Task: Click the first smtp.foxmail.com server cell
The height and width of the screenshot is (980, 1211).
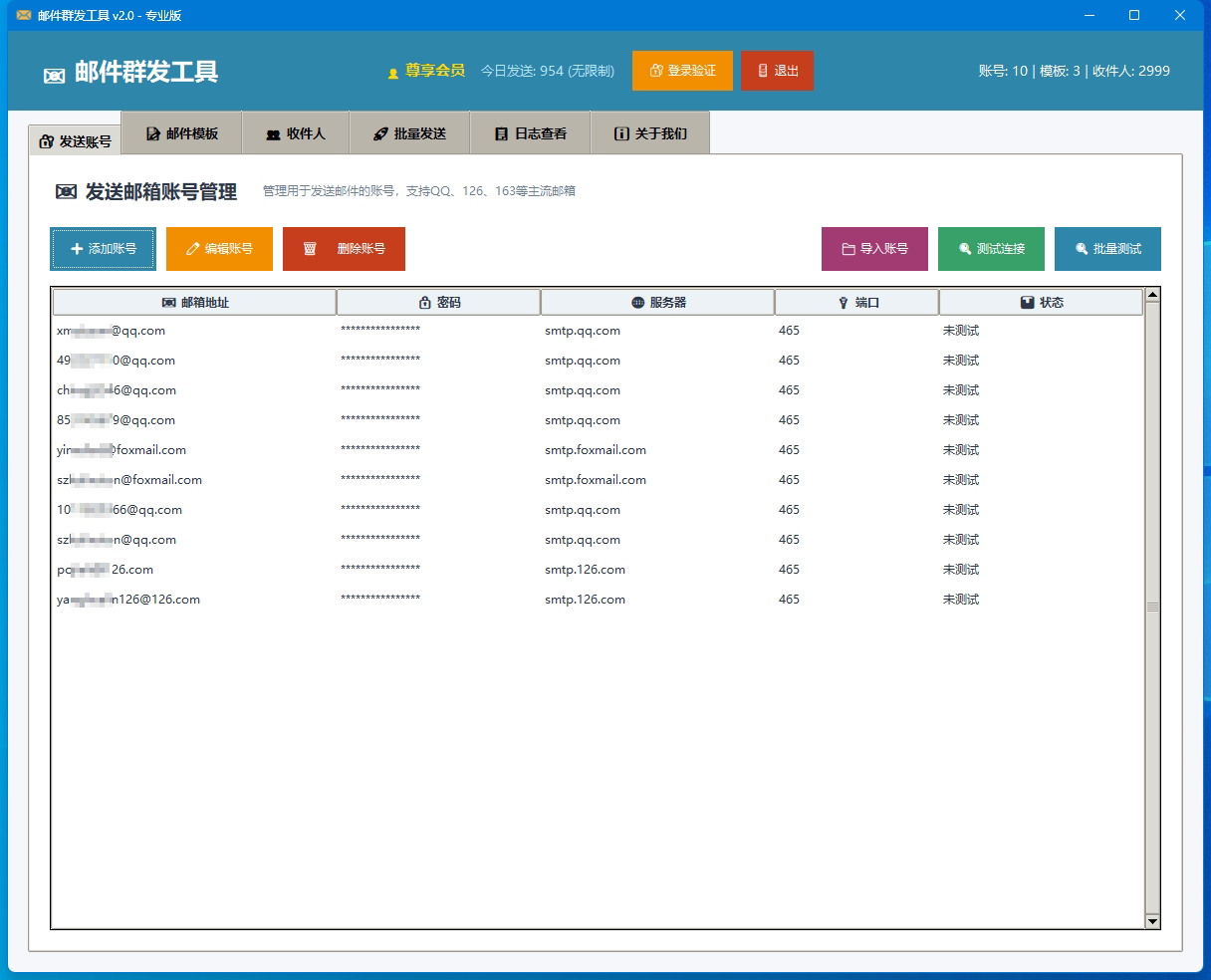Action: tap(595, 450)
